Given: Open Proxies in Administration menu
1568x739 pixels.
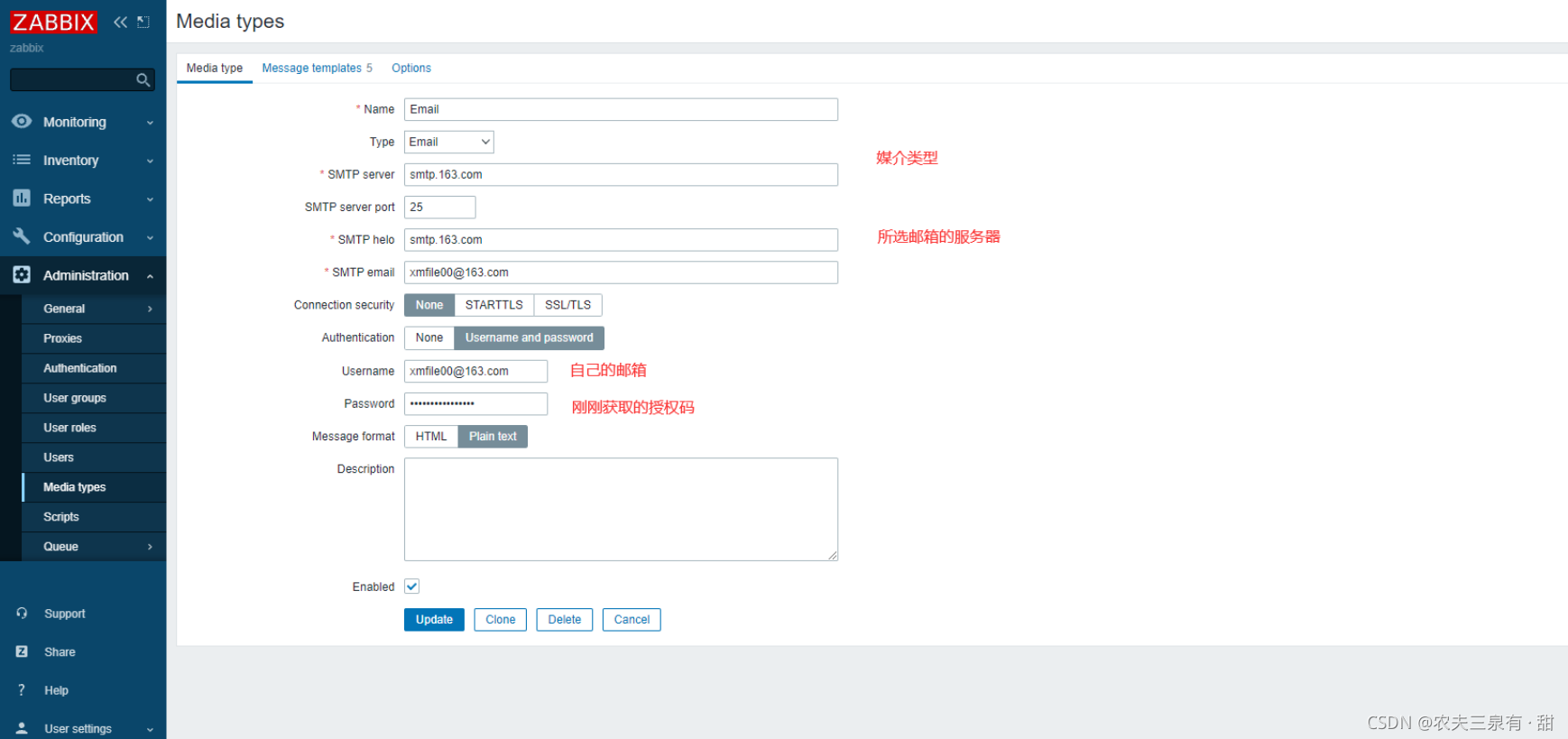Looking at the screenshot, I should pos(94,338).
